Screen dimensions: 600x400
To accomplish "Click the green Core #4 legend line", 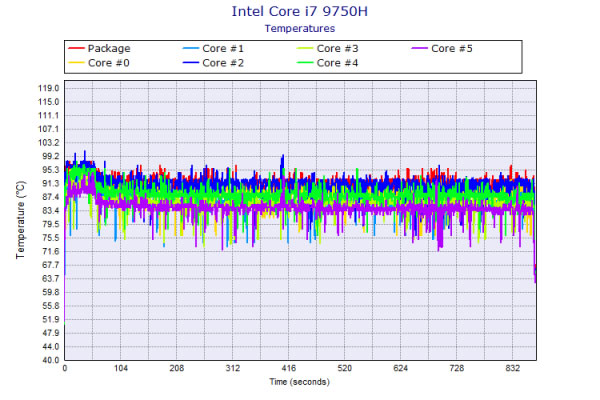I will click(305, 62).
